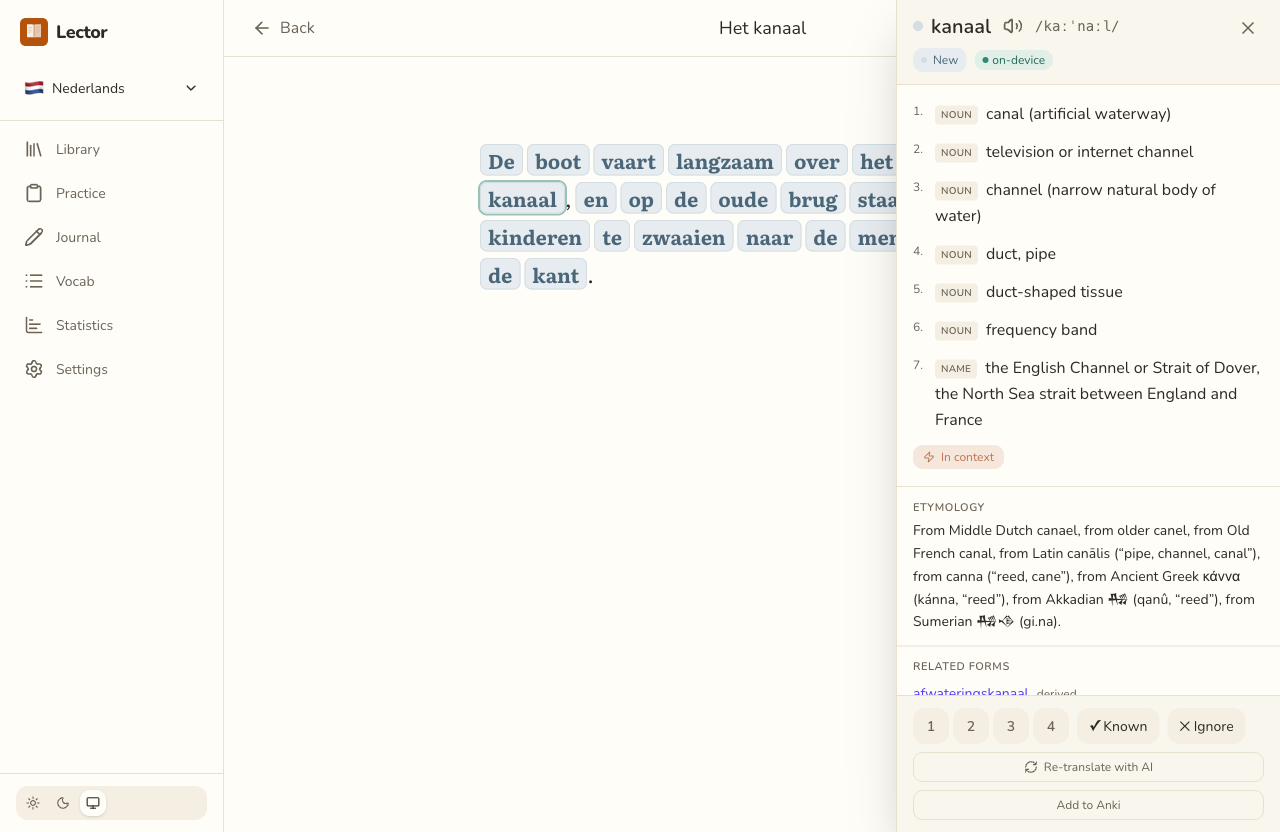Click the word 'te' in the text
Image resolution: width=1280 pixels, height=832 pixels.
(x=612, y=237)
